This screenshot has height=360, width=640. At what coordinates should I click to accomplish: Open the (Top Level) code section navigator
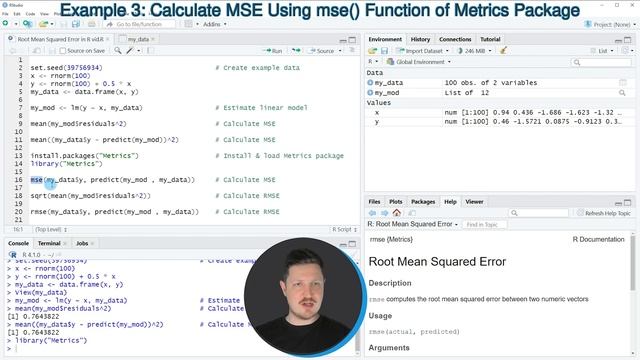(51, 229)
